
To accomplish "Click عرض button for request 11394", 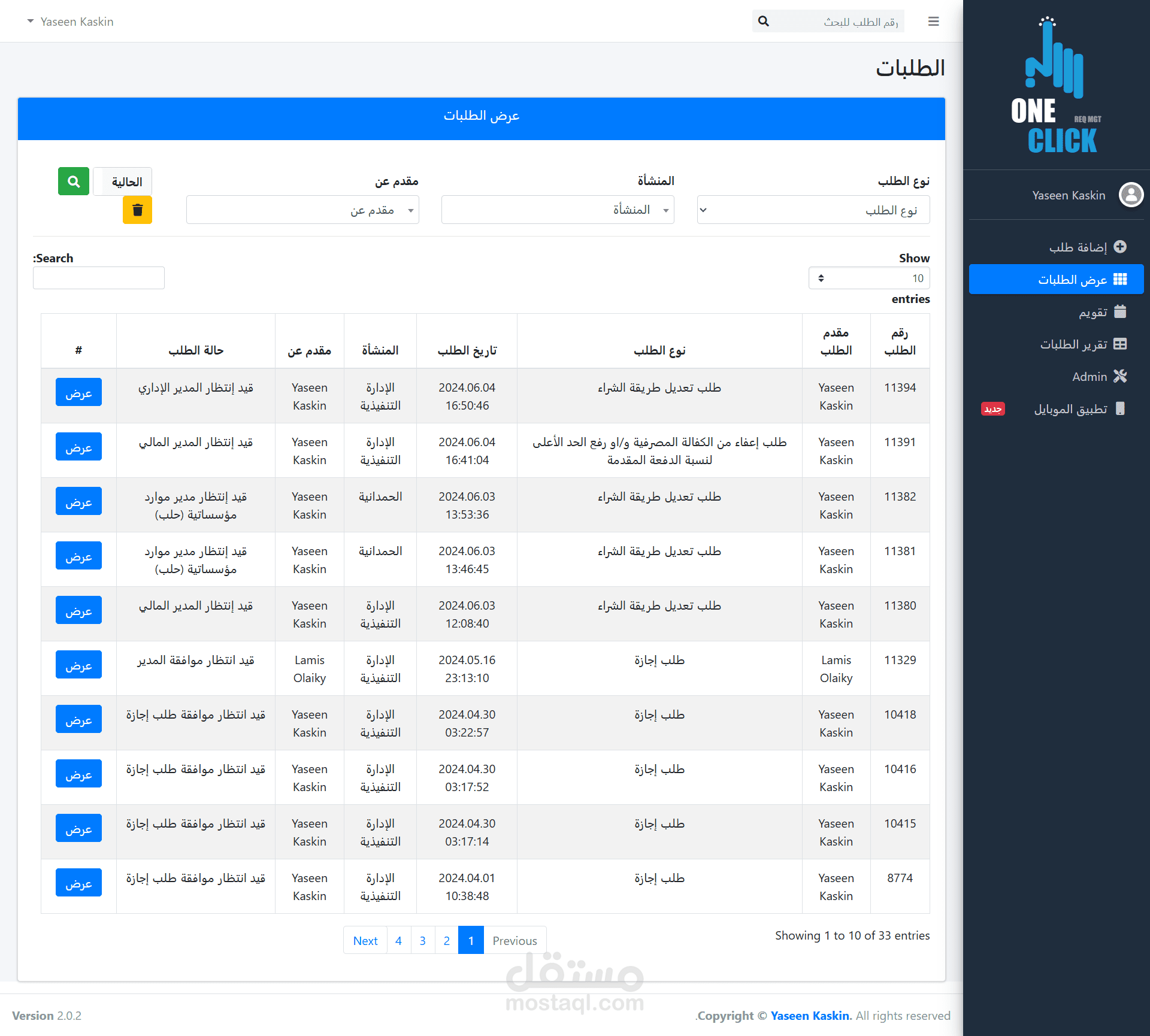I will (78, 393).
